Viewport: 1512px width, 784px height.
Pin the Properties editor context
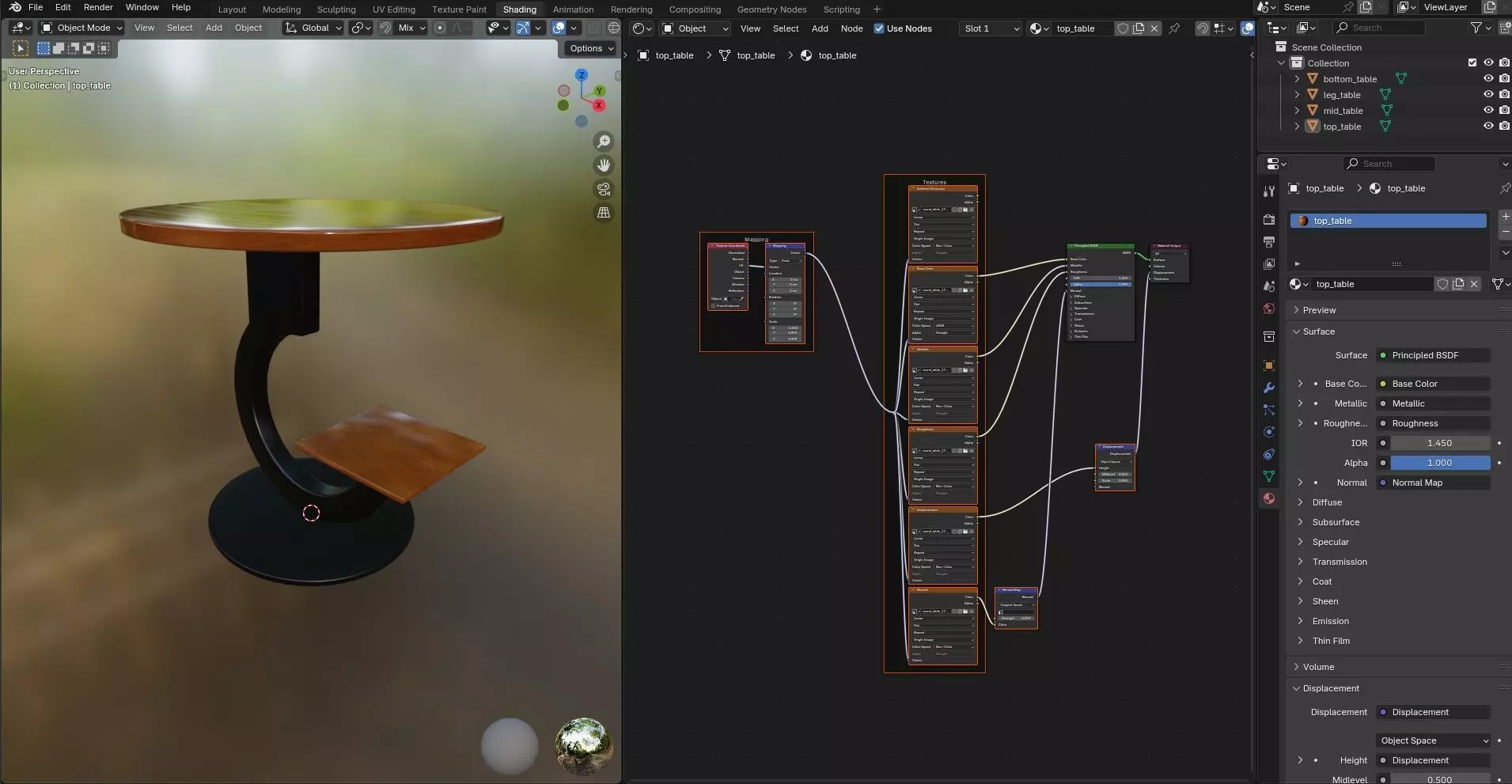[1504, 188]
